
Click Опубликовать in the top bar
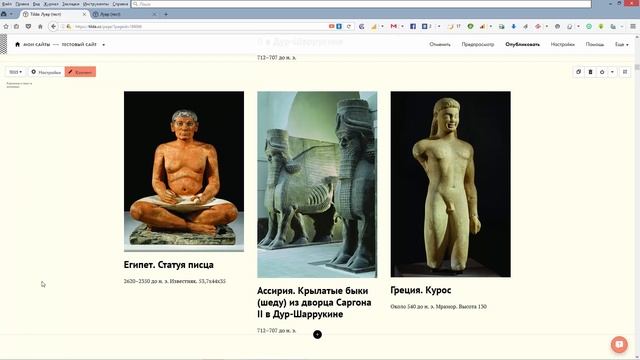tap(522, 44)
